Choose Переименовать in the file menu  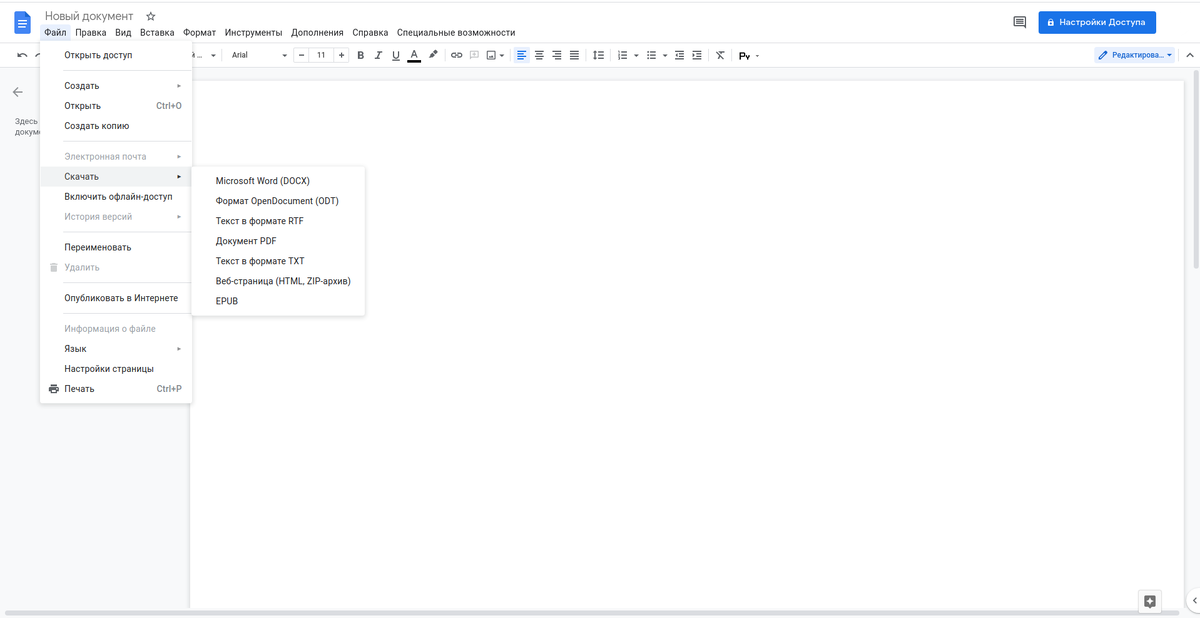(x=115, y=247)
